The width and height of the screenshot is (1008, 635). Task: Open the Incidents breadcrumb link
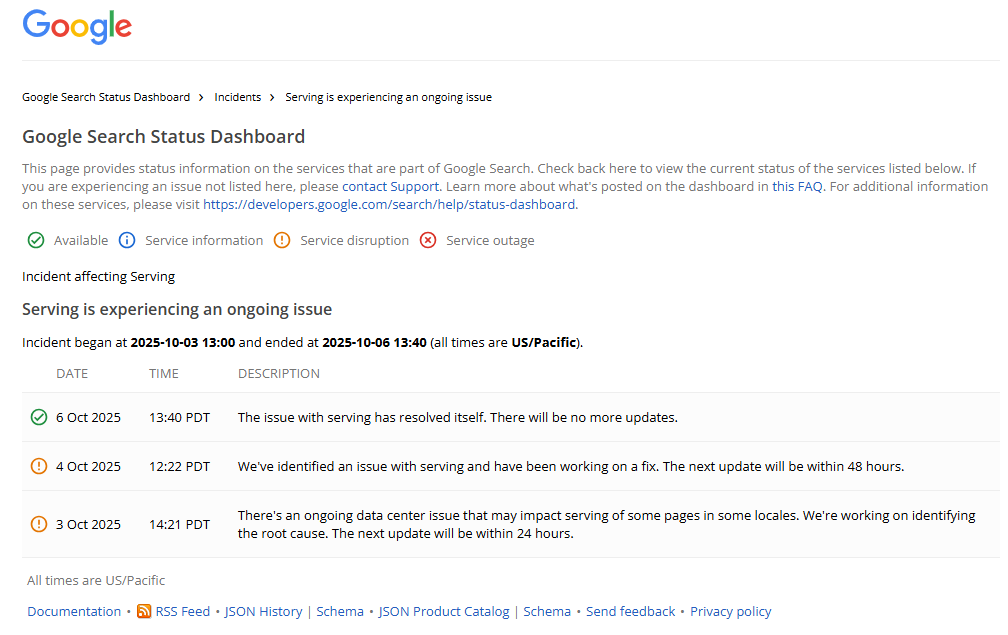[238, 97]
